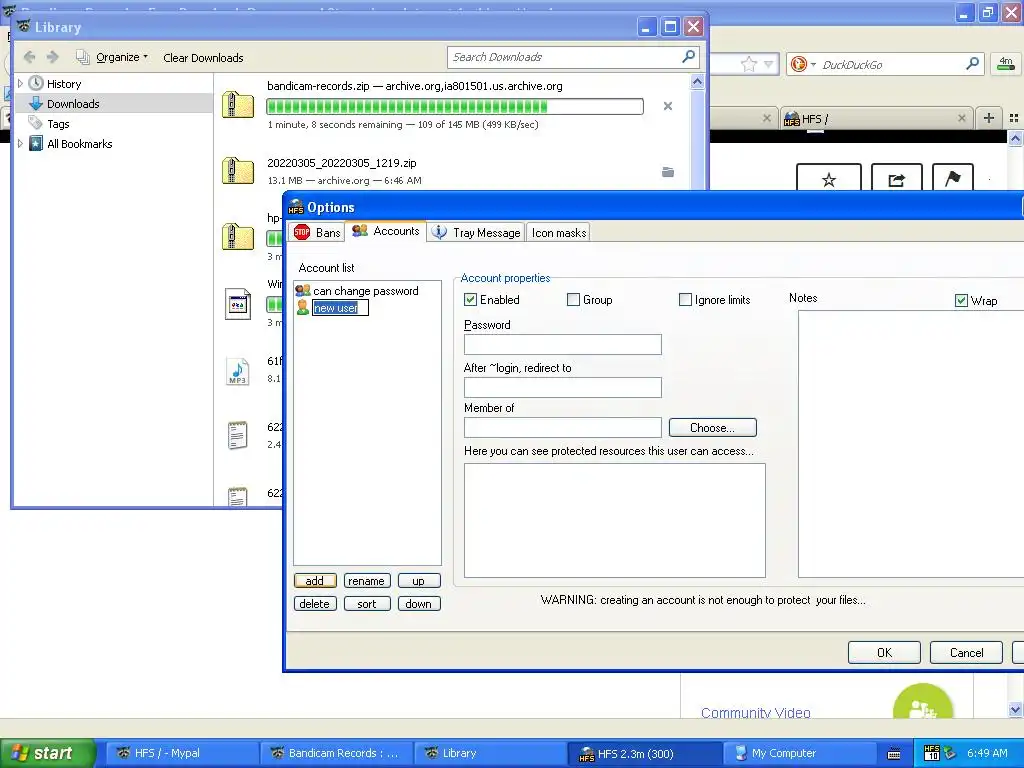The image size is (1024, 768).
Task: Click the bookmark star in browser URL bar
Action: 748,64
